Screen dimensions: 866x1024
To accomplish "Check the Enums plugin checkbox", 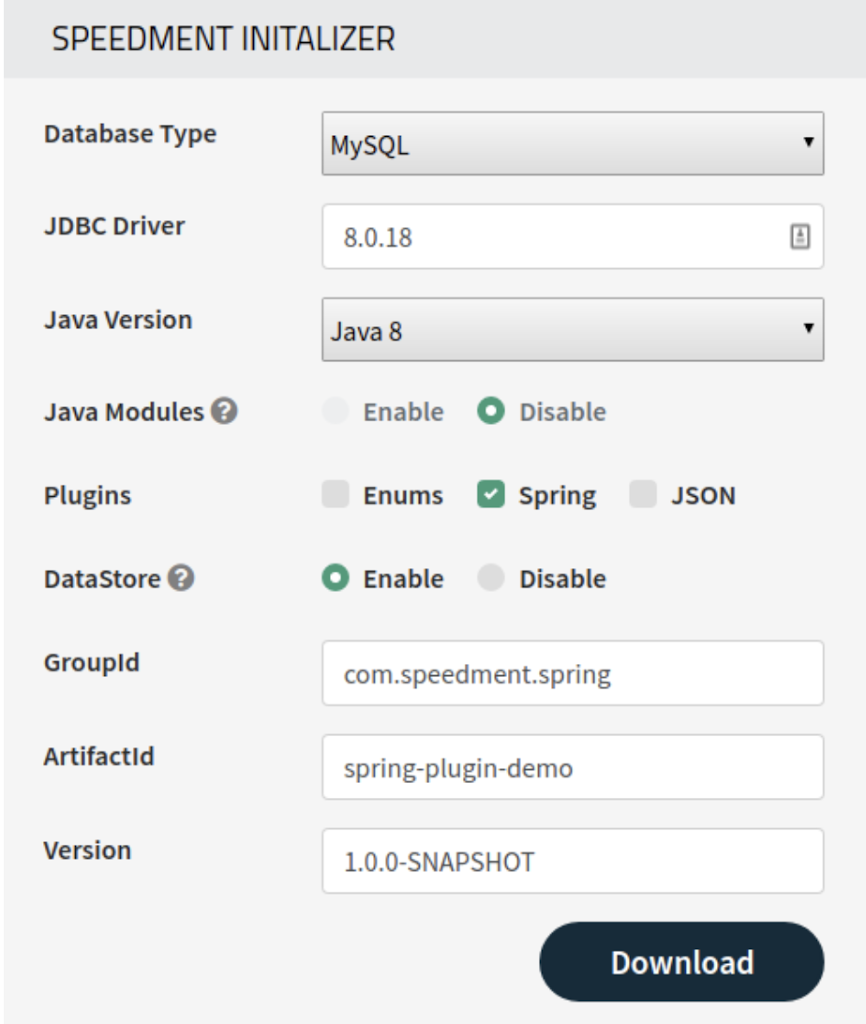I will (336, 495).
